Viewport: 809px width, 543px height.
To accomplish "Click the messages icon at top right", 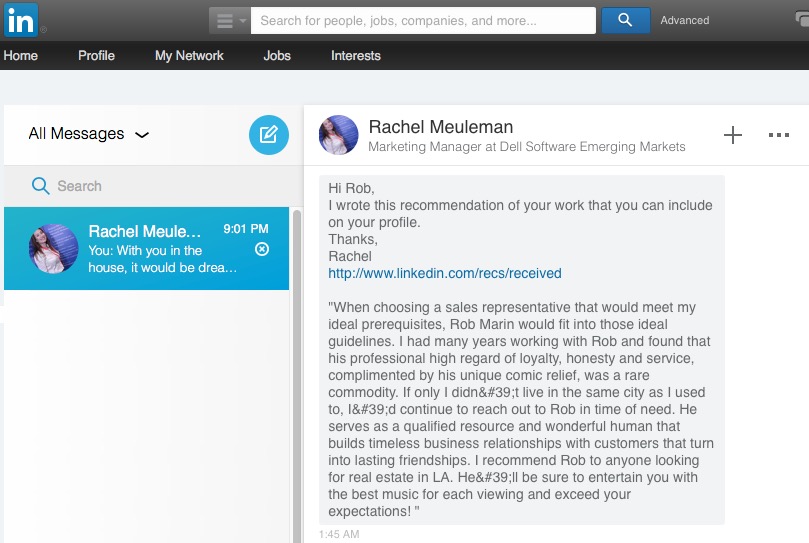I will 803,20.
